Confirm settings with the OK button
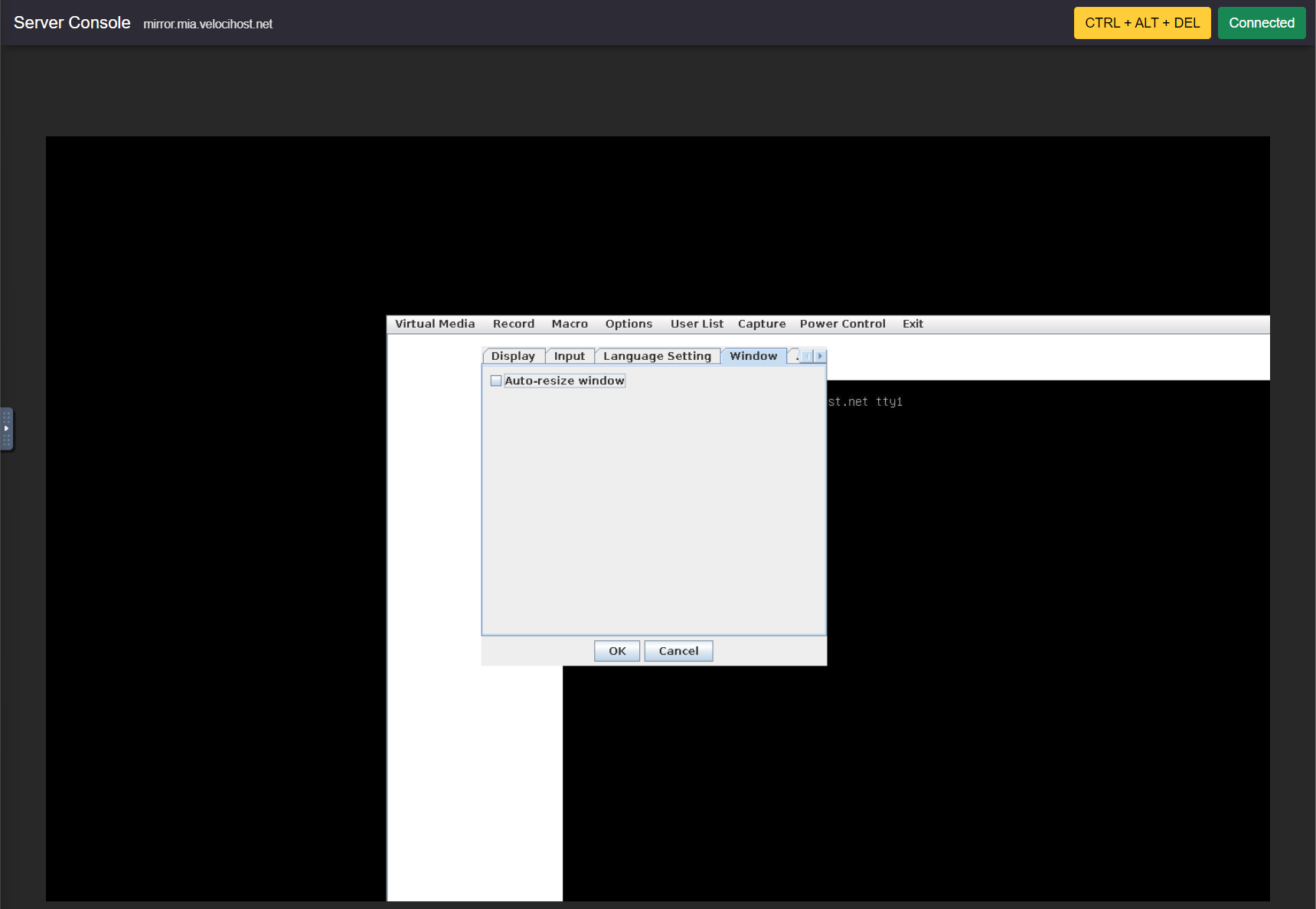 coord(616,650)
